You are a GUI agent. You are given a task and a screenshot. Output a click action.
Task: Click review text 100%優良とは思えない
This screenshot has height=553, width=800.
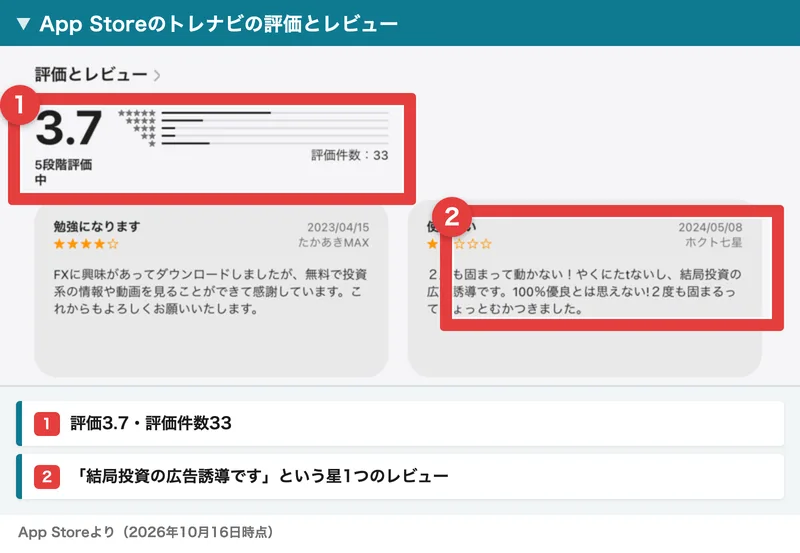tap(579, 292)
